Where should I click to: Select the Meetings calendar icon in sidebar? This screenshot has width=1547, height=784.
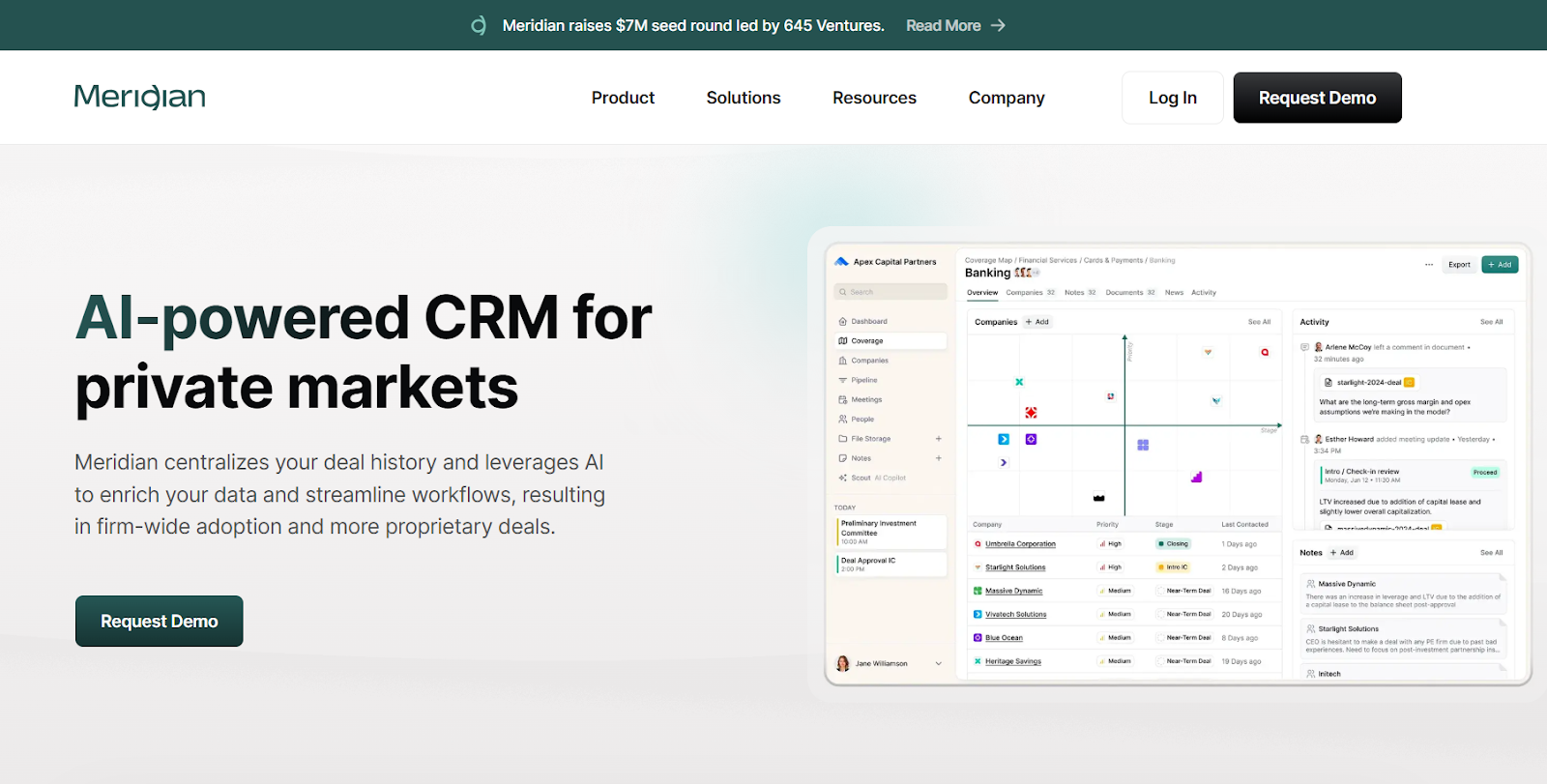click(843, 399)
